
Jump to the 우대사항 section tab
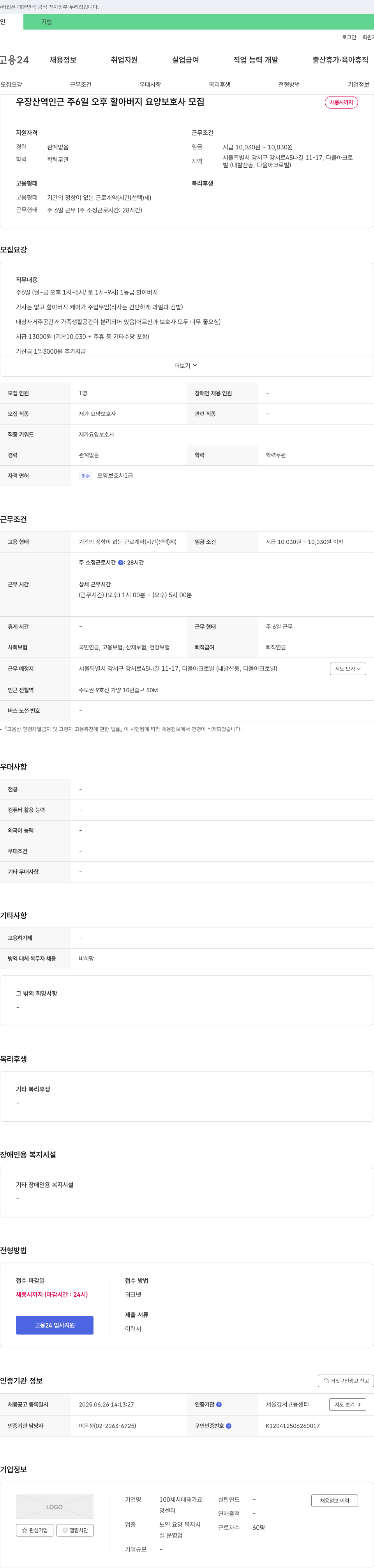[150, 84]
